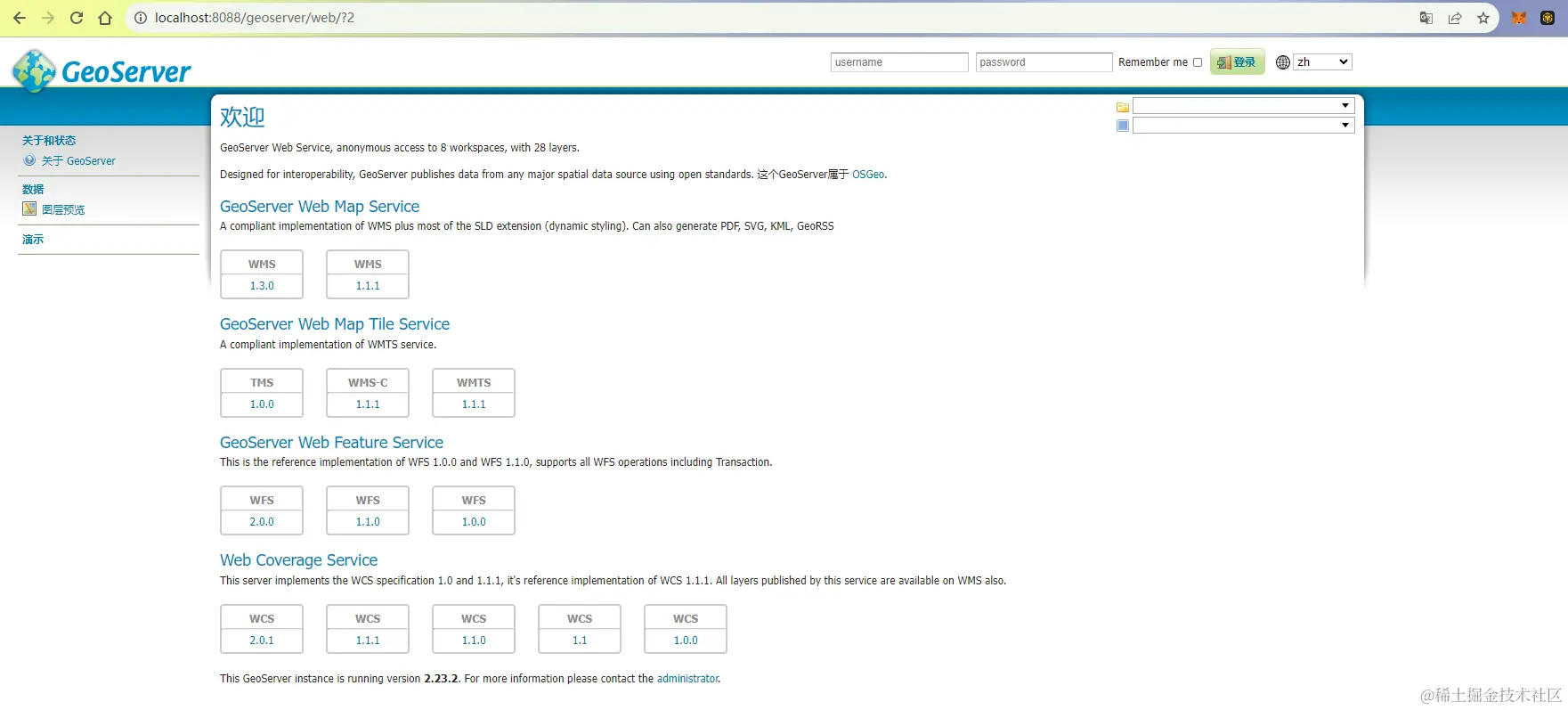The height and width of the screenshot is (710, 1568).
Task: Open 图层预览 layer preview
Action: [63, 209]
